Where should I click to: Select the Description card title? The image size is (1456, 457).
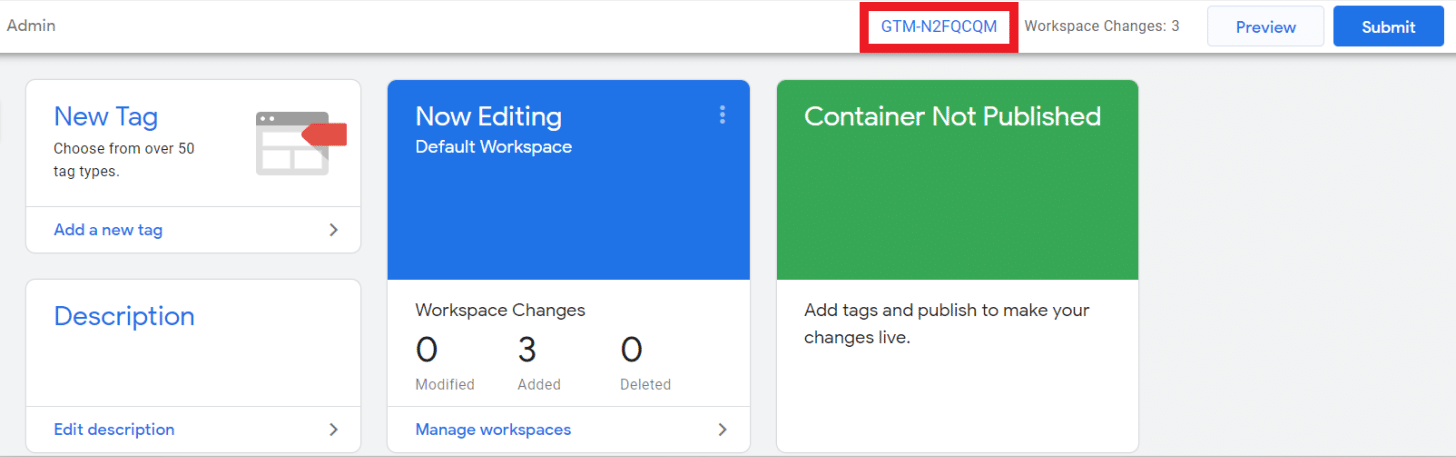click(x=124, y=317)
